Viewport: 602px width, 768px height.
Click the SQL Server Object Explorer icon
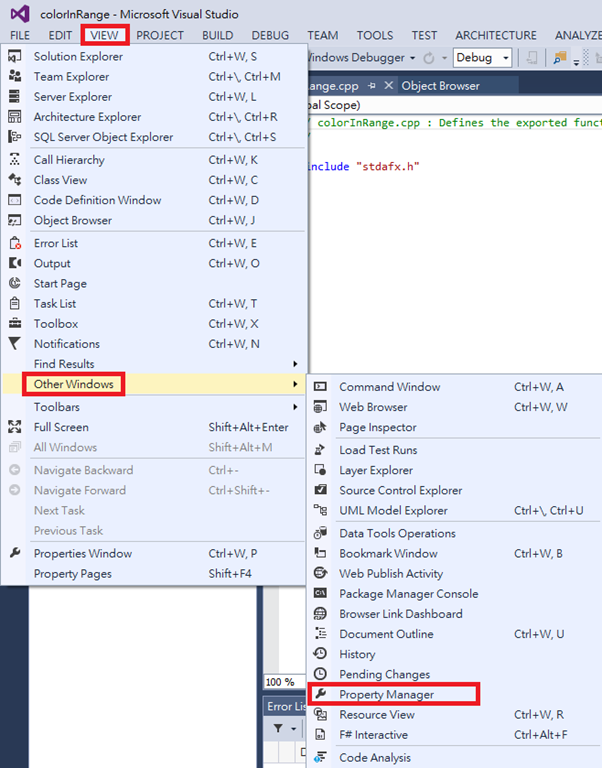point(15,137)
